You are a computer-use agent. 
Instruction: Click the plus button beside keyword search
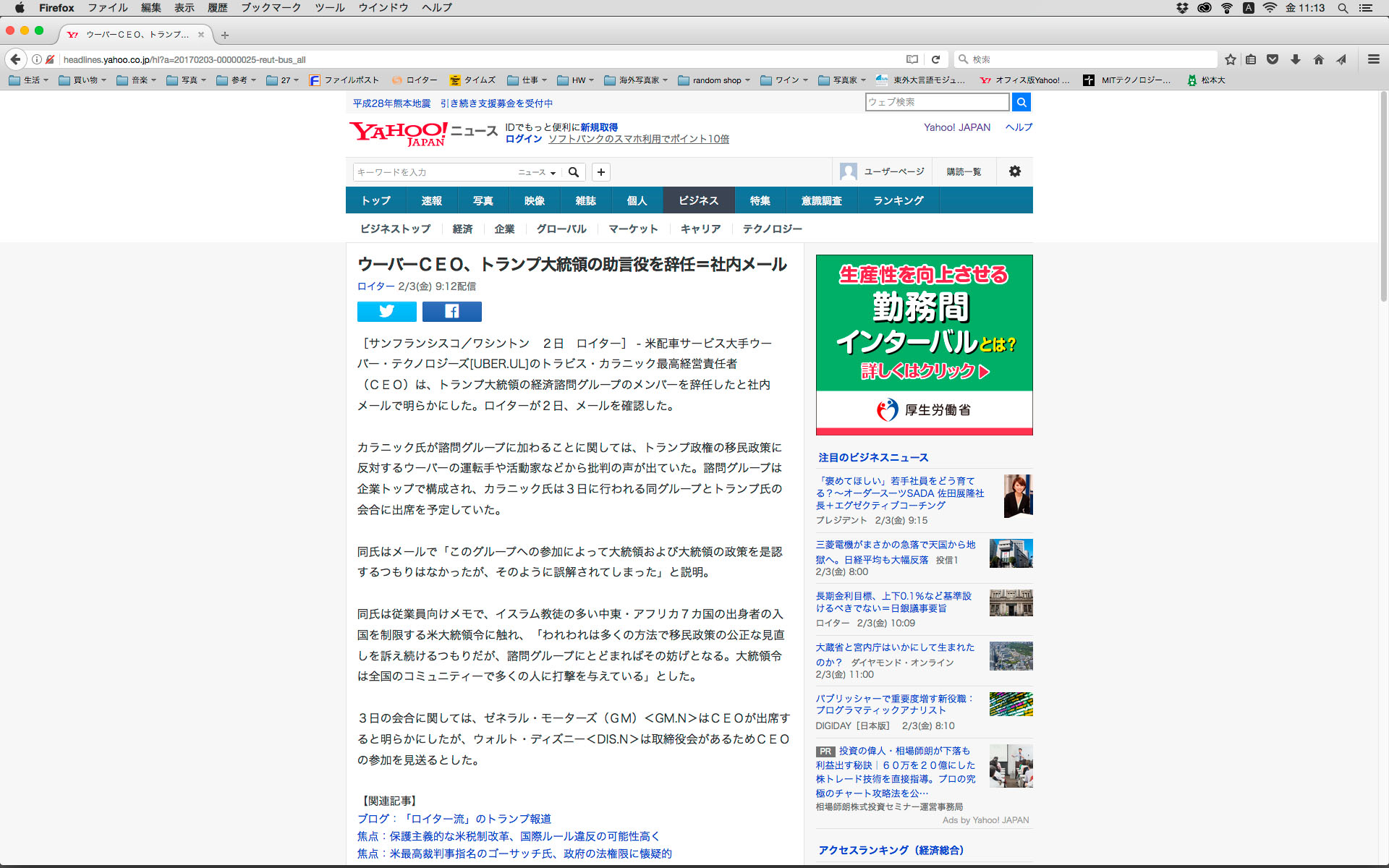tap(600, 172)
